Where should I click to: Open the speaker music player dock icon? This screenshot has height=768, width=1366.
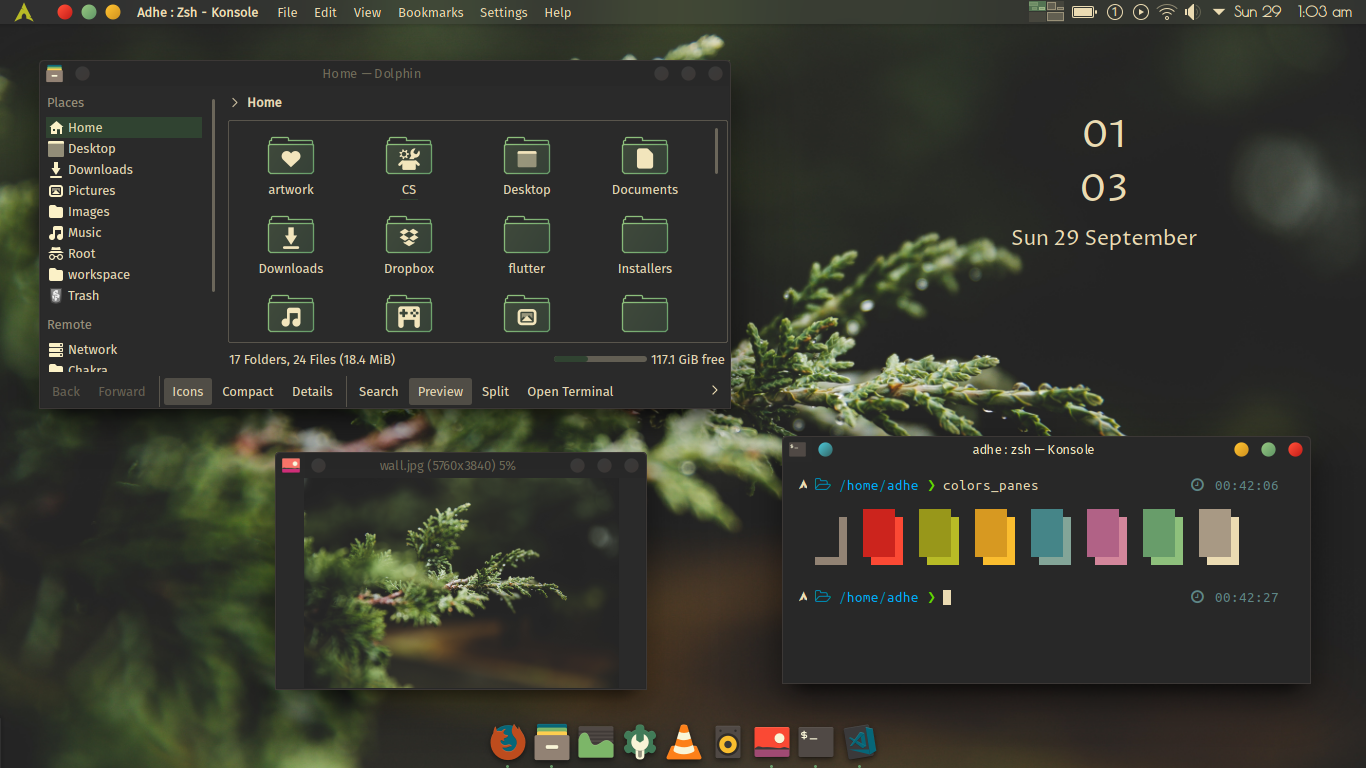(728, 743)
